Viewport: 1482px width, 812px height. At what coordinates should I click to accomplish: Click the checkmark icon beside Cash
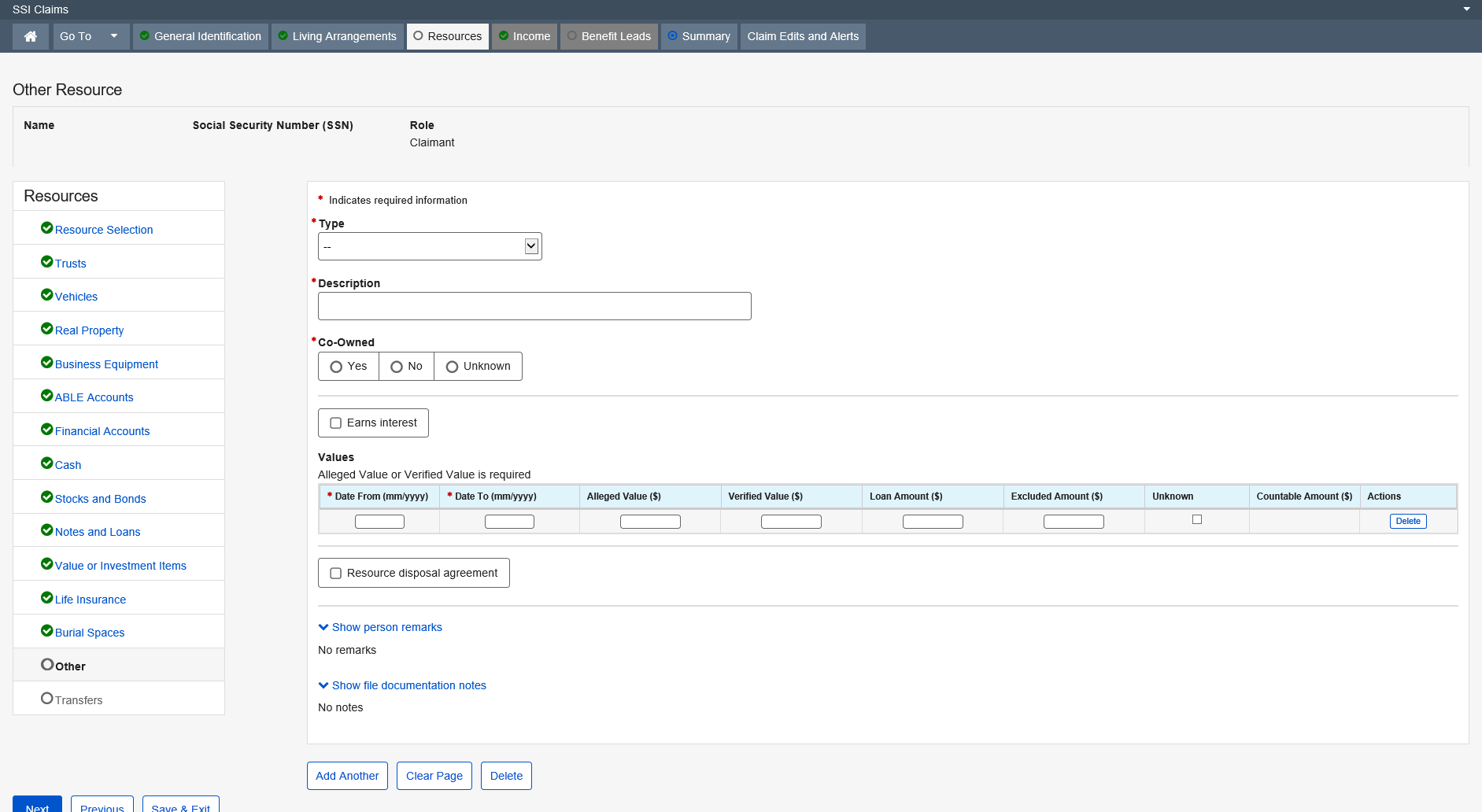pos(46,463)
